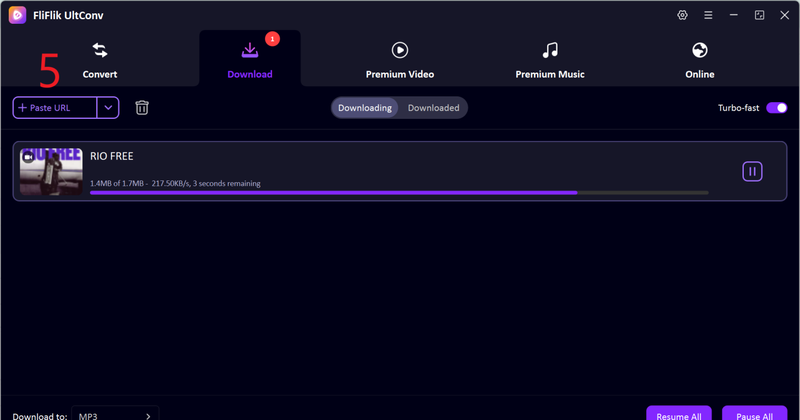Screen dimensions: 800x420
Task: Click the '3 seconds remaining' status text
Action: (x=227, y=183)
